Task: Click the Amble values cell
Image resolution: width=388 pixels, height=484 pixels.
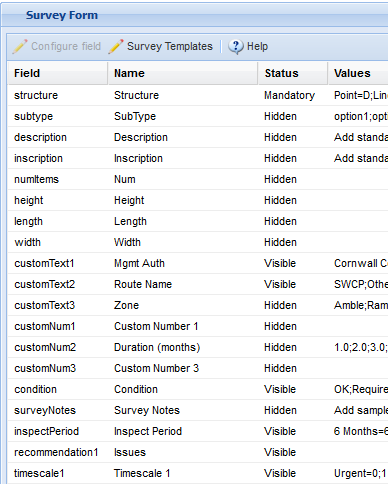Action: click(358, 305)
